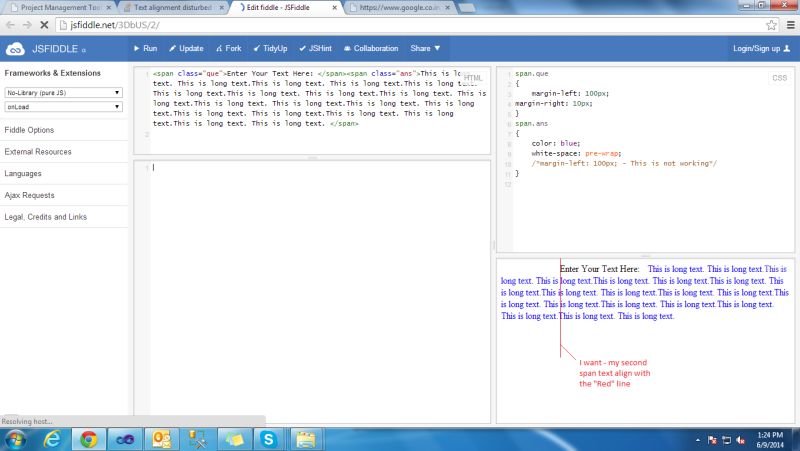Image resolution: width=800 pixels, height=451 pixels.
Task: Click the network tray icon
Action: point(727,440)
